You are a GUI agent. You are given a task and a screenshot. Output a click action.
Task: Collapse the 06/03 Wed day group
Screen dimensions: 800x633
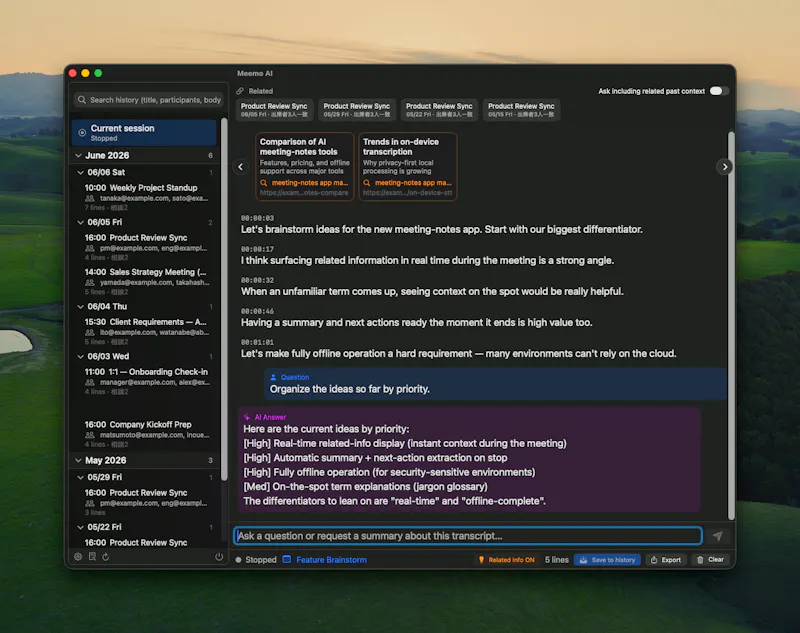[80, 357]
